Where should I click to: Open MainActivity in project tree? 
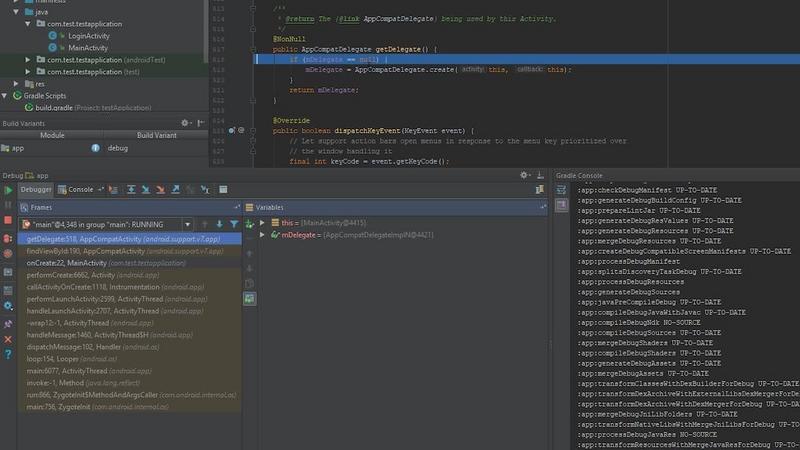[x=88, y=48]
